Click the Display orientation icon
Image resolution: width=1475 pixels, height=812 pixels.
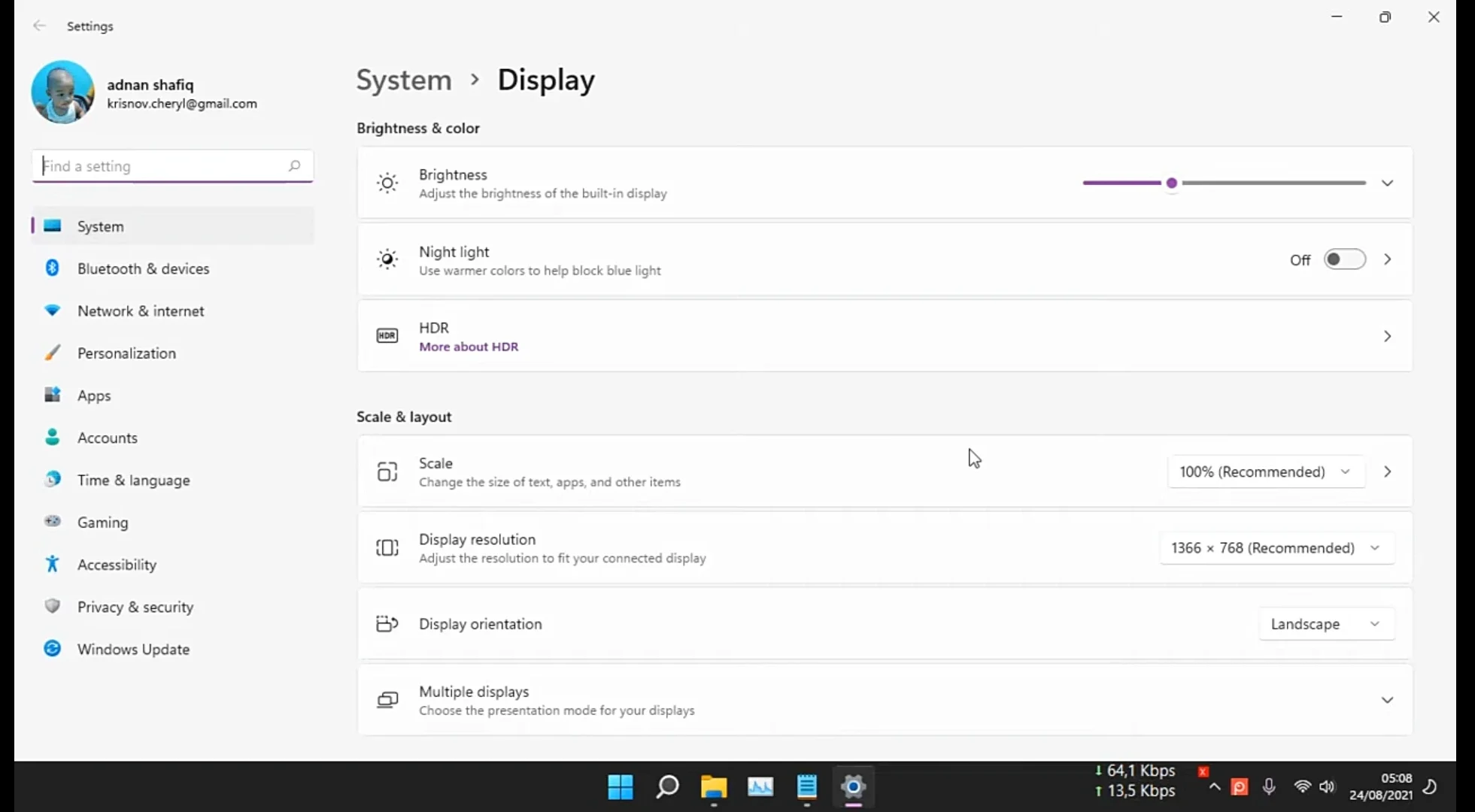[387, 623]
